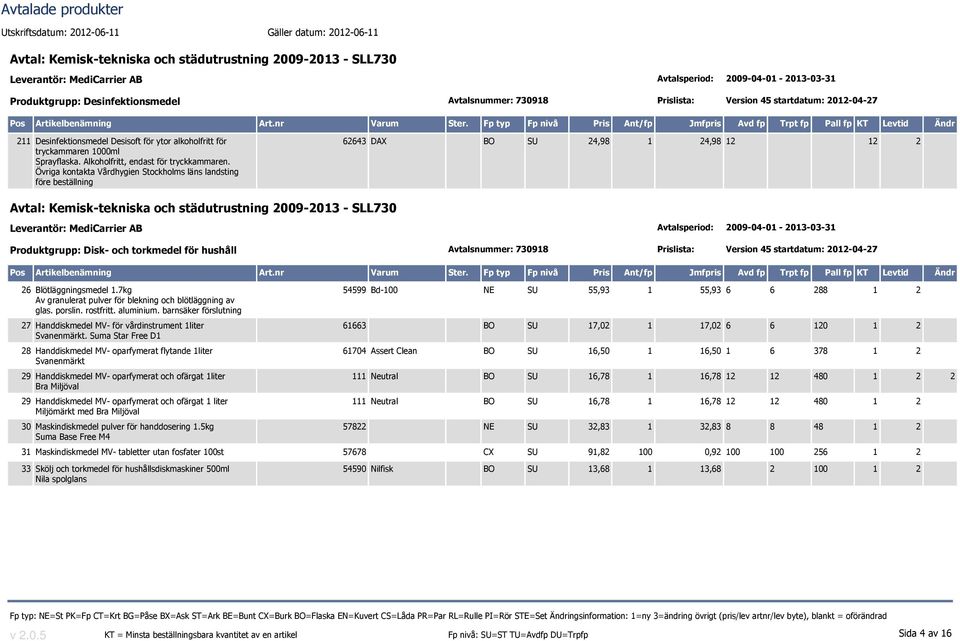Image resolution: width=960 pixels, height=641 pixels.
Task: Select "Skölj och torkmedel för hushållsdiskmaskiner 500ml"
Action: [132, 469]
